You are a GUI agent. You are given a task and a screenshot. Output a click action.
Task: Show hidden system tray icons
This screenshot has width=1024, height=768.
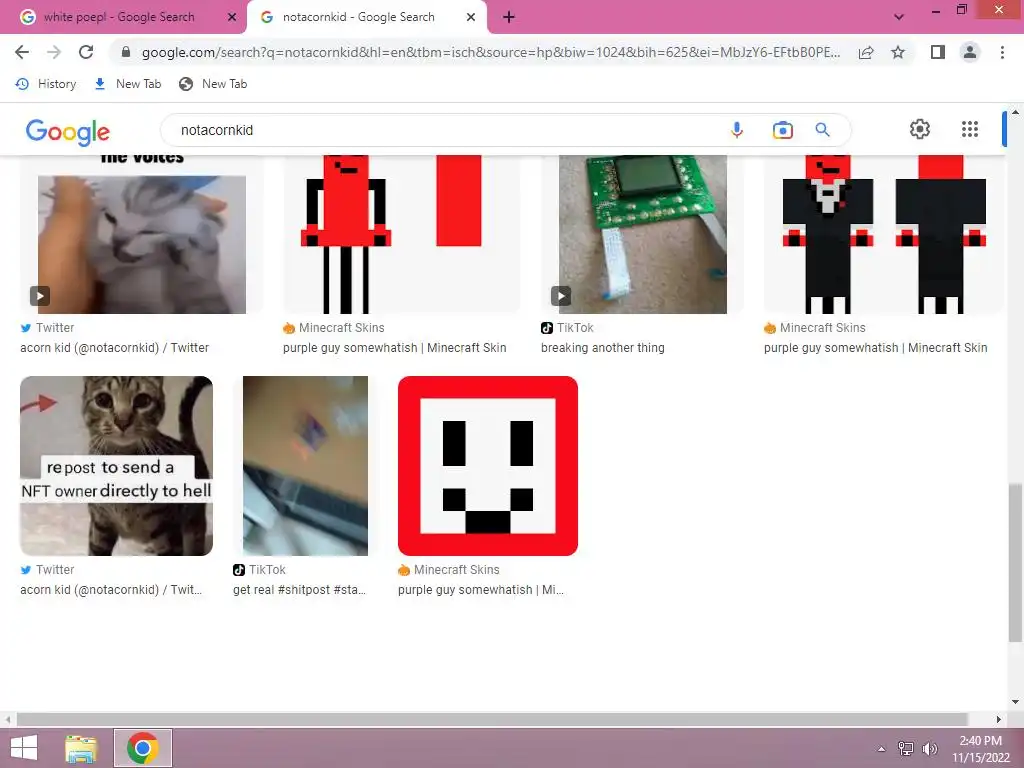click(x=881, y=748)
